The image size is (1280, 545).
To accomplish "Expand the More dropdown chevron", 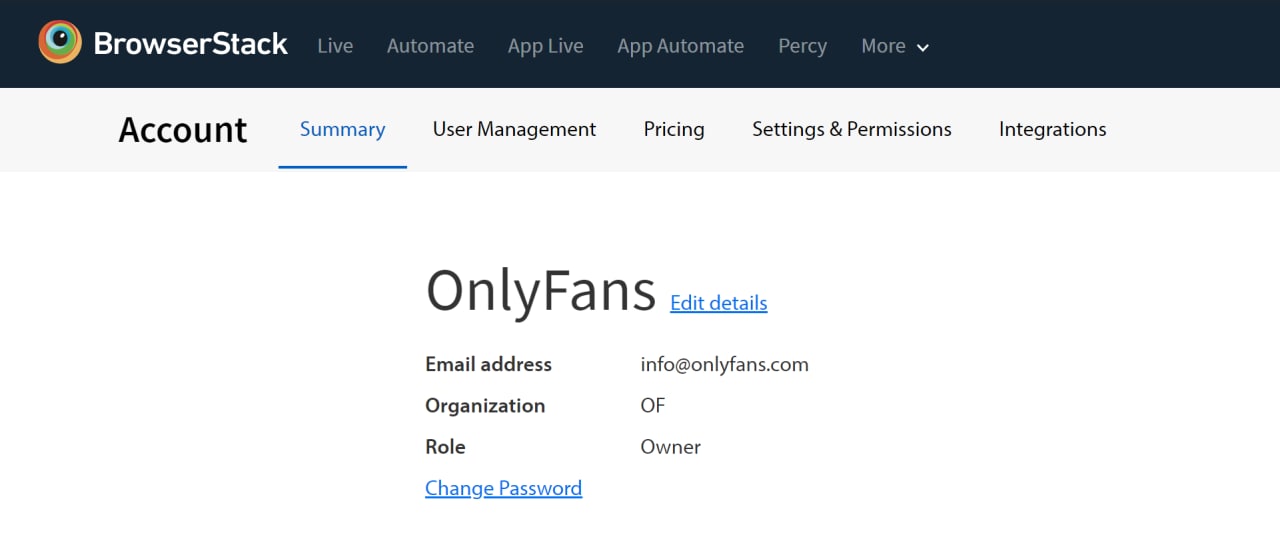I will click(922, 47).
